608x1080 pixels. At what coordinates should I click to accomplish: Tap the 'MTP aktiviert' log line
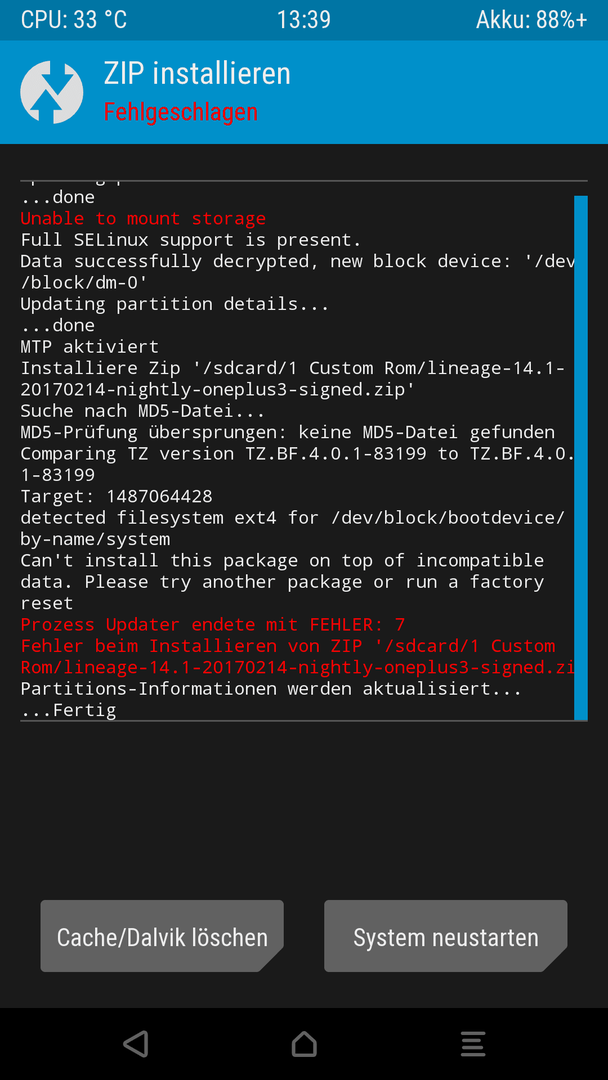(90, 346)
